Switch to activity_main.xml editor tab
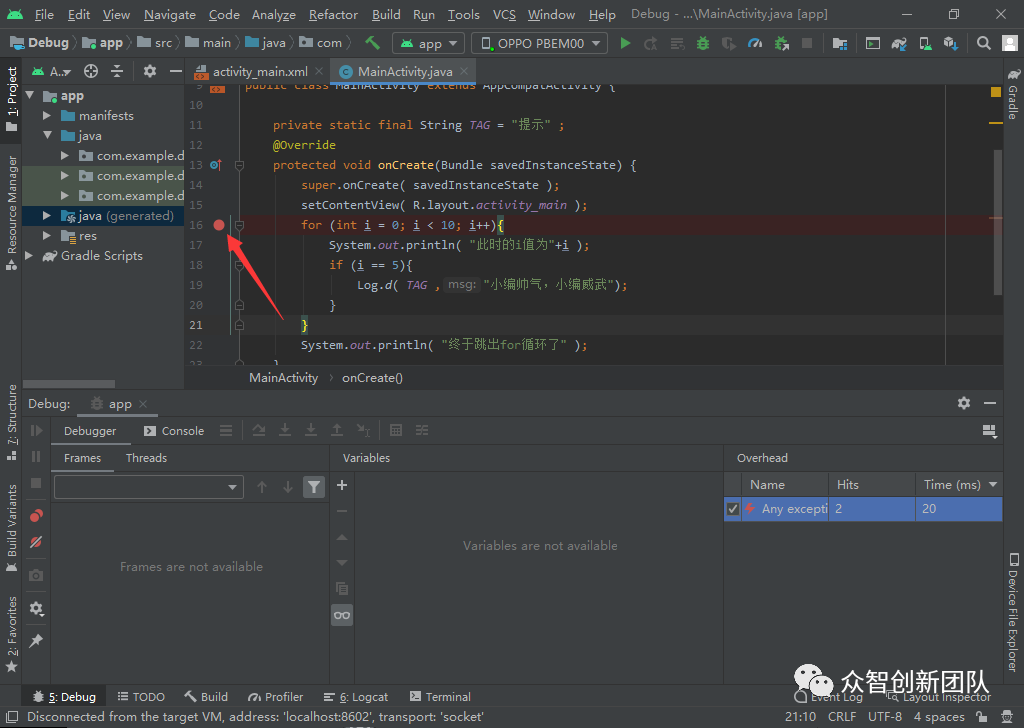Image resolution: width=1024 pixels, height=728 pixels. 260,71
